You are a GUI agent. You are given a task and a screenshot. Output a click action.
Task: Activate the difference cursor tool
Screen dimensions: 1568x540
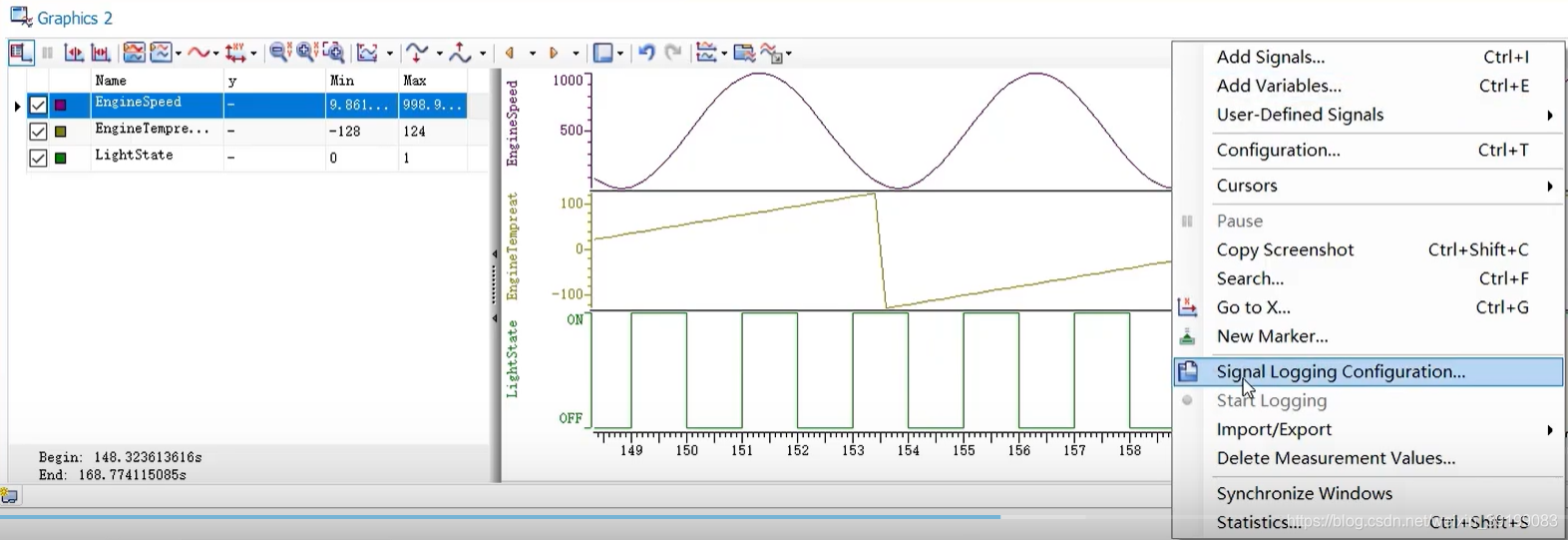[x=101, y=53]
